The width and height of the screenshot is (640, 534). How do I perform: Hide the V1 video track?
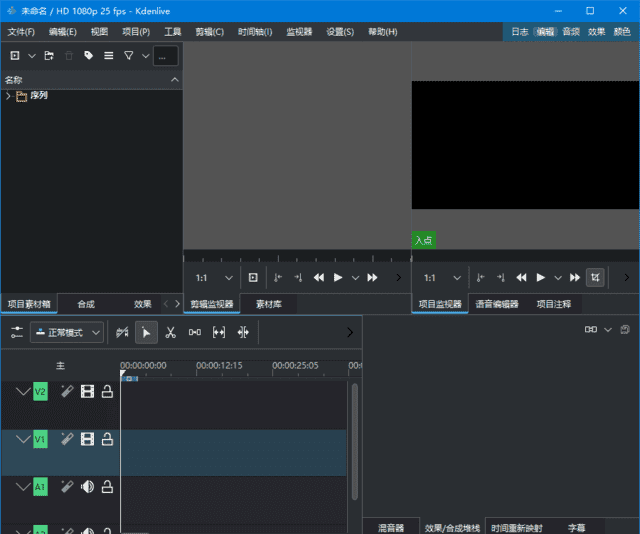click(87, 439)
